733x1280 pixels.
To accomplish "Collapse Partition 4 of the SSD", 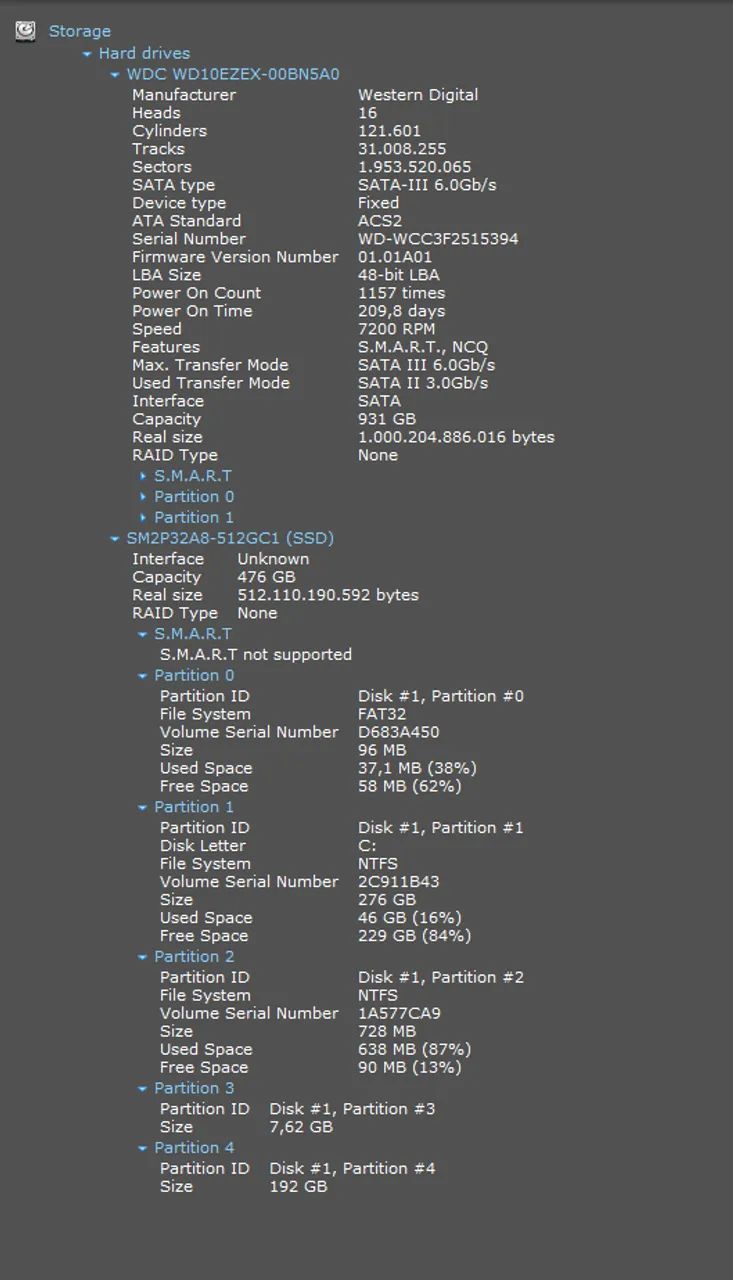I will pyautogui.click(x=141, y=1147).
